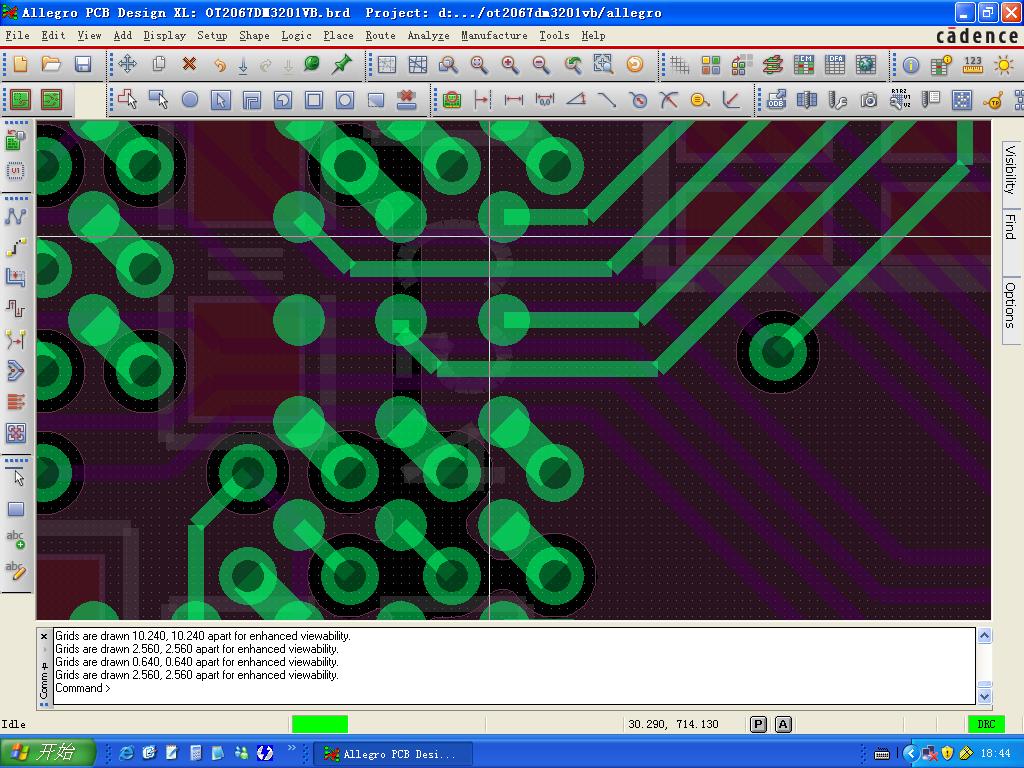Screen dimensions: 1024x768
Task: Click the blue Show Element info icon
Action: 911,64
